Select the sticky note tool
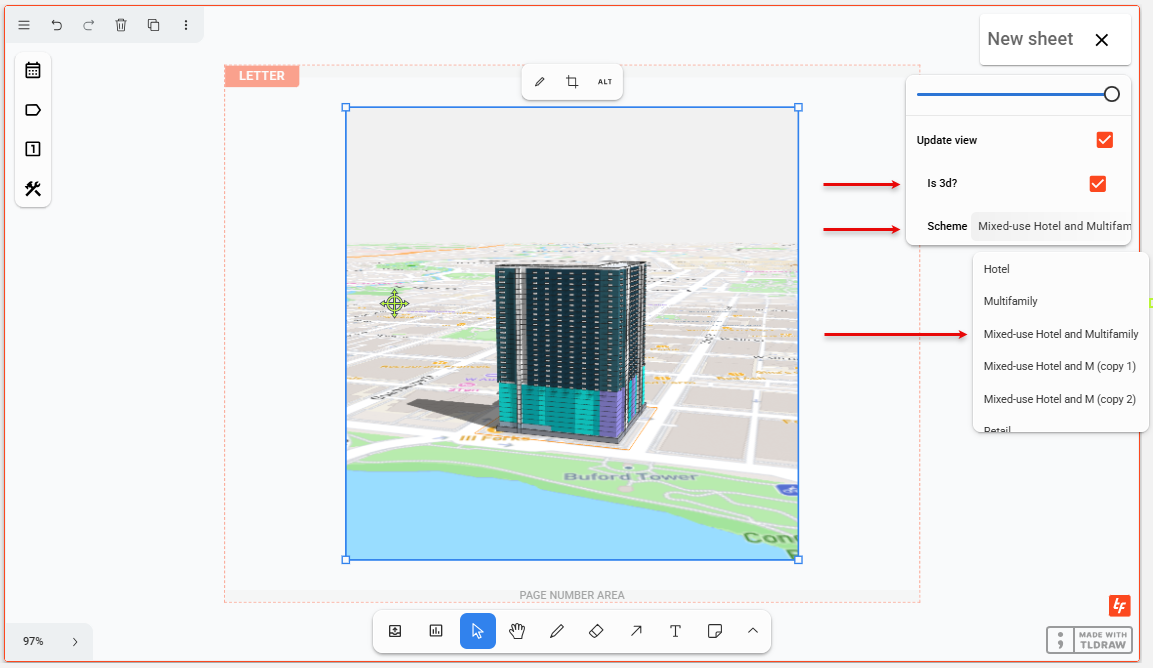 (x=714, y=631)
